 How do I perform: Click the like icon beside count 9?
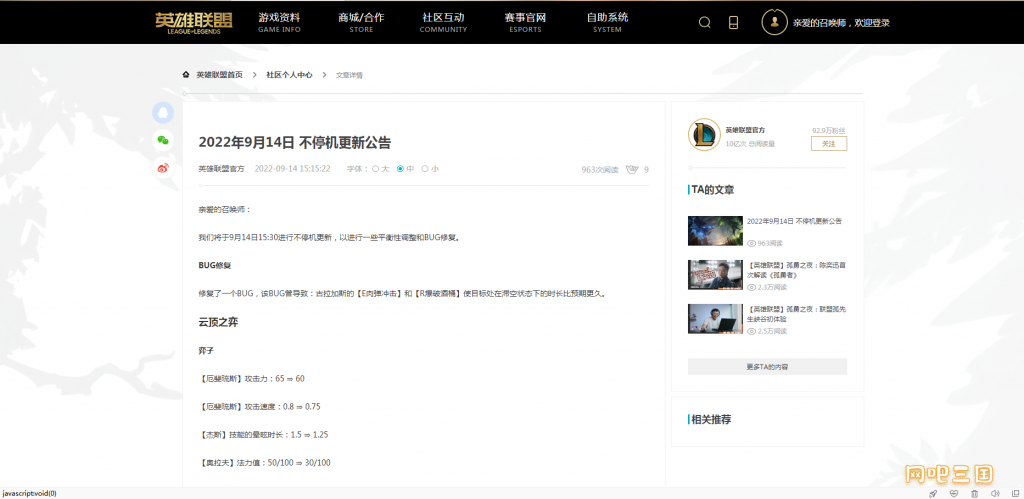point(632,170)
